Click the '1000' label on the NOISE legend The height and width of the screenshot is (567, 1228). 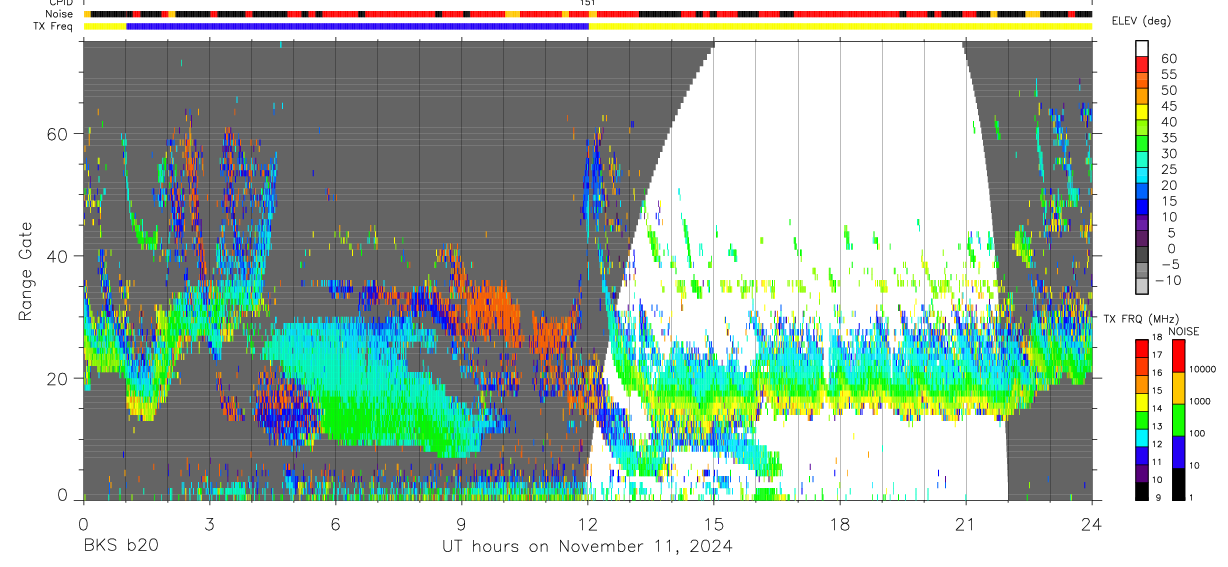pos(1199,401)
